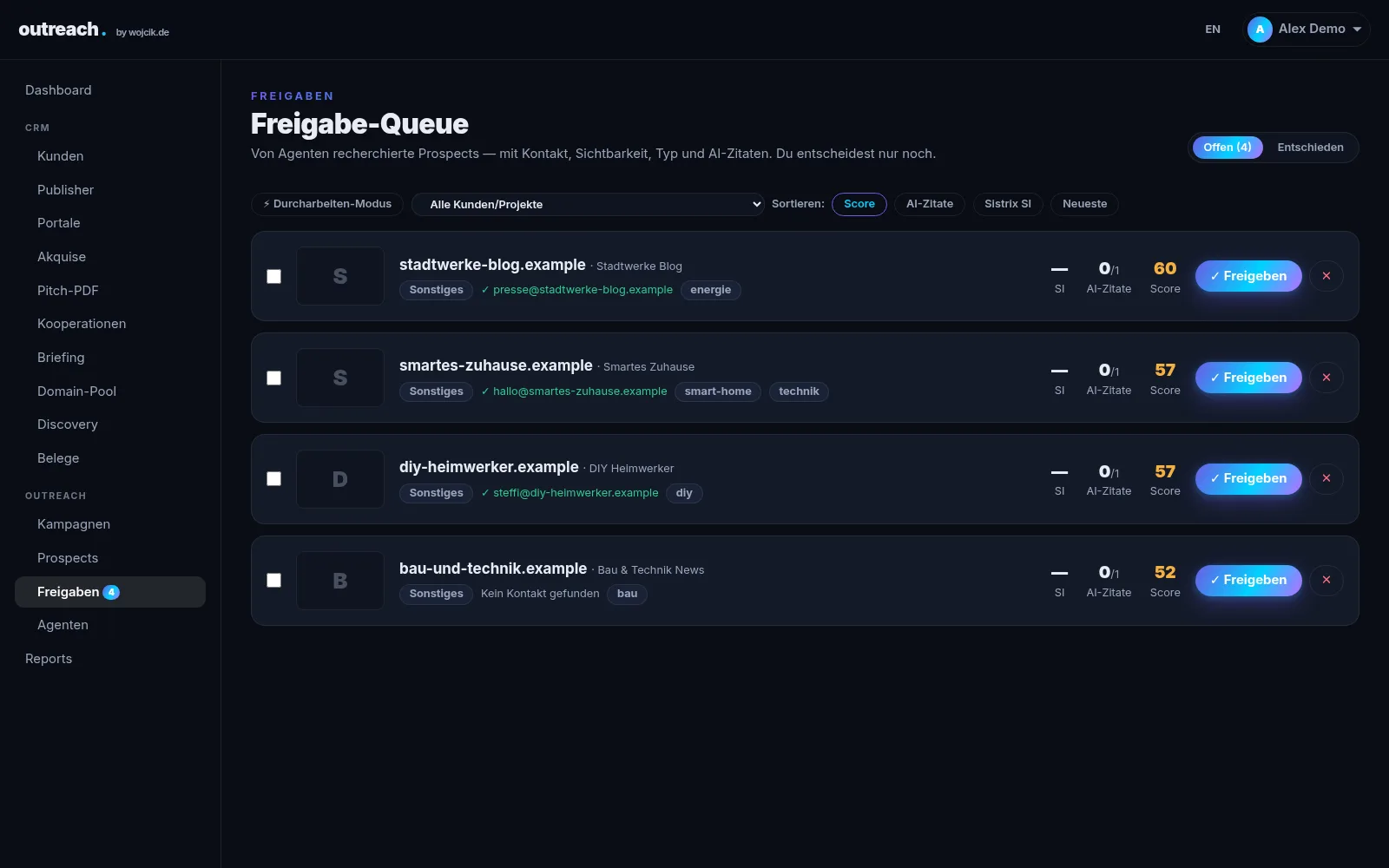This screenshot has height=868, width=1389.
Task: Open the smartes-zuhause.example thumbnail tile
Action: pos(340,378)
